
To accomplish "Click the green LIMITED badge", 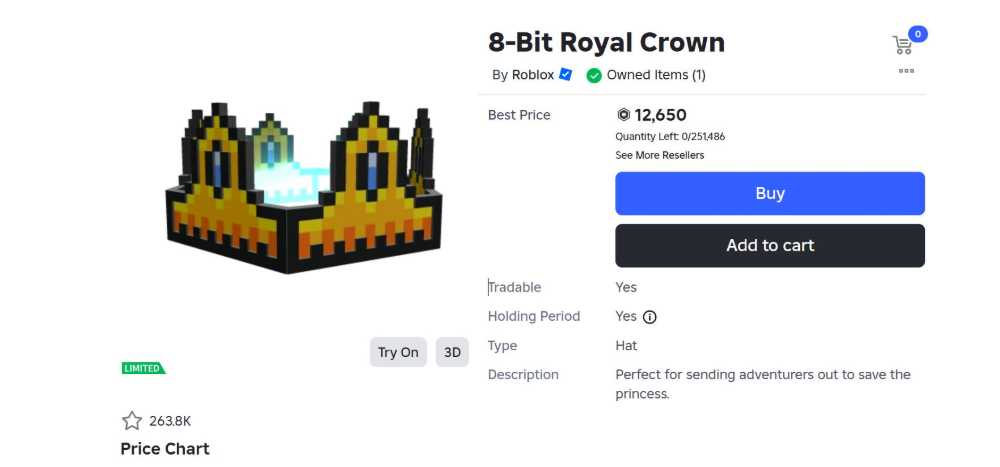I will (143, 368).
